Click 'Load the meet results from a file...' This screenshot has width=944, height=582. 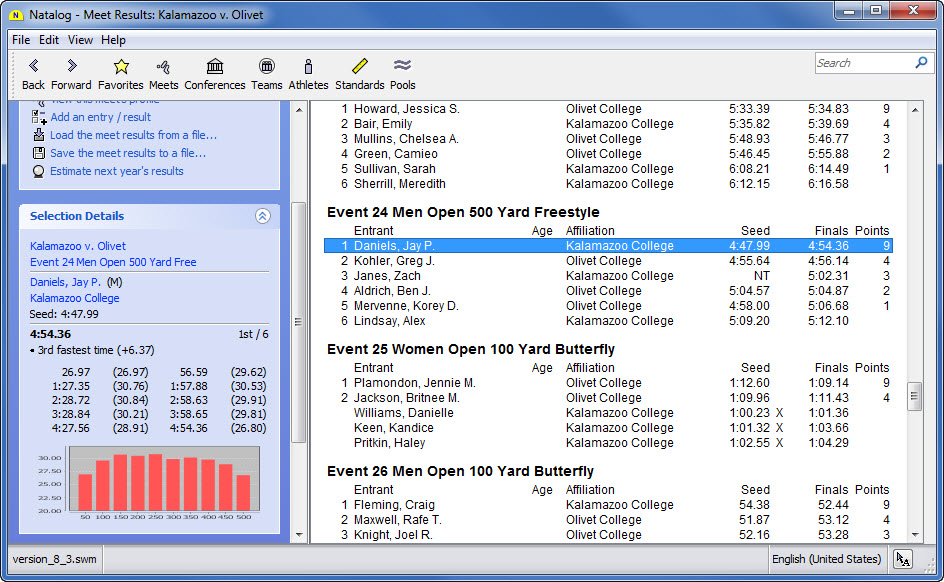133,135
